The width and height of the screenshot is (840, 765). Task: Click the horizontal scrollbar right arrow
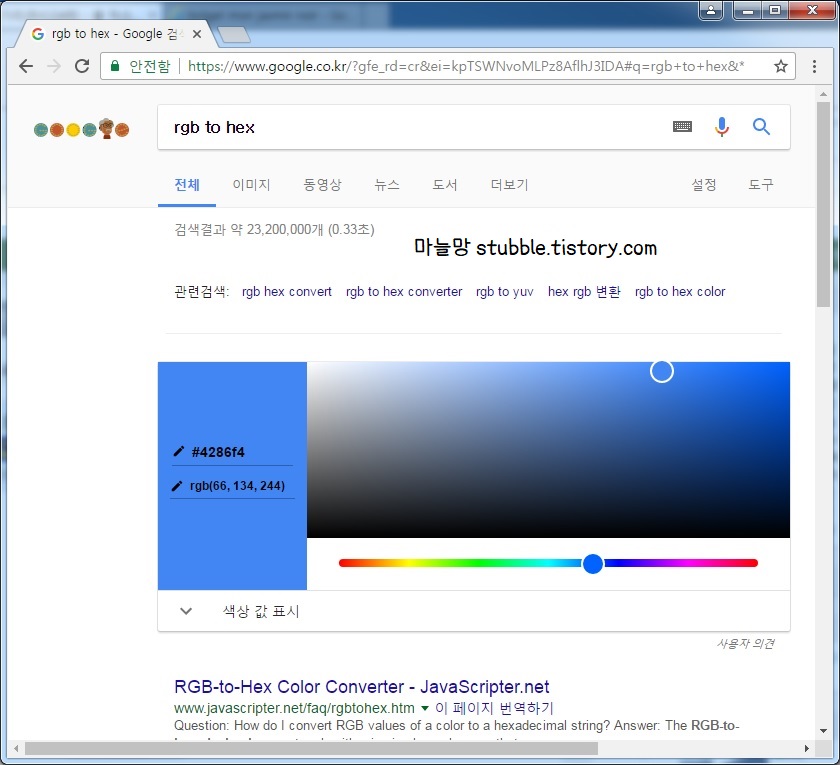click(807, 748)
